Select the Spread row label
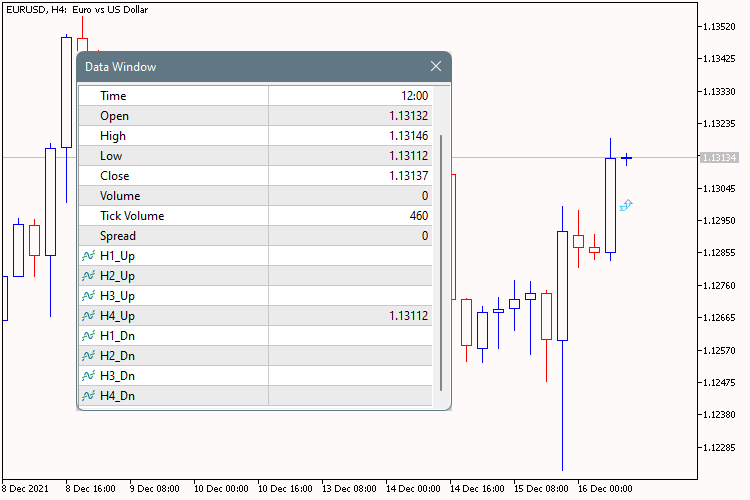 click(x=118, y=236)
